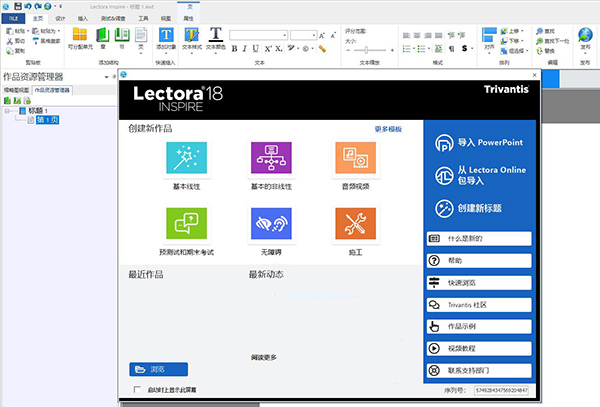The image size is (600, 407).
Task: Click the grow font size A icon
Action: [322, 36]
